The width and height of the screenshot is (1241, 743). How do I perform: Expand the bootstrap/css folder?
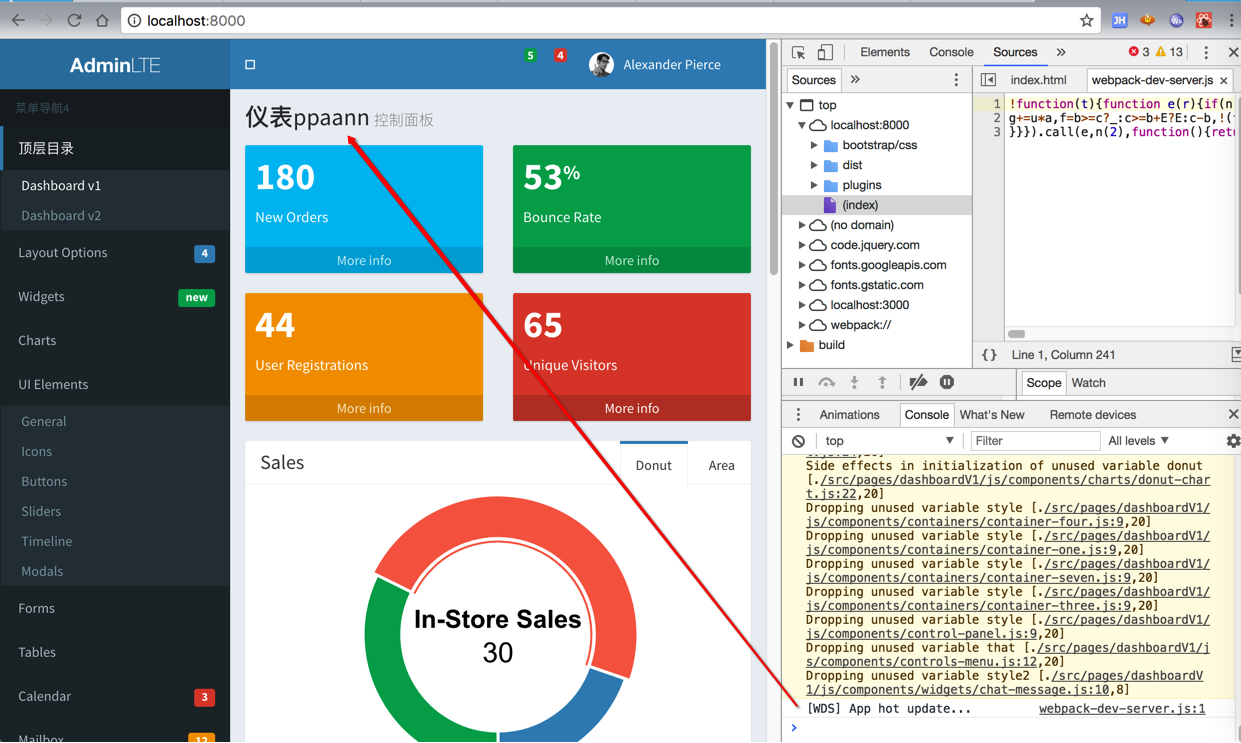click(x=814, y=145)
